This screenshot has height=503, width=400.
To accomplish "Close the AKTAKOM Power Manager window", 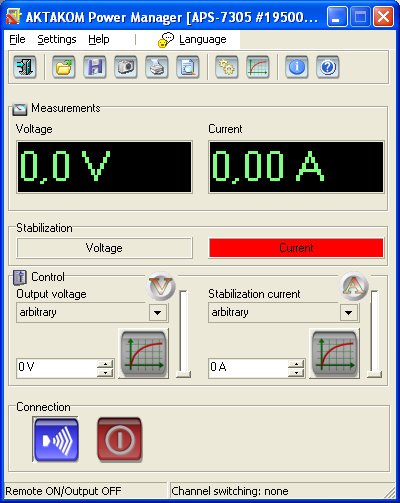I will (x=383, y=17).
